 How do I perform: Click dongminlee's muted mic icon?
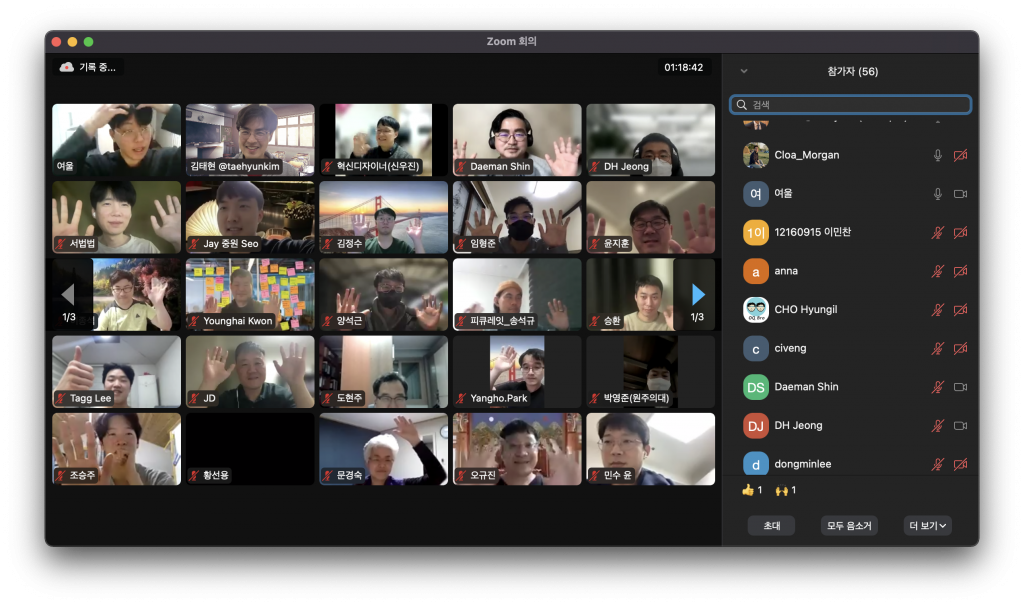click(x=938, y=464)
